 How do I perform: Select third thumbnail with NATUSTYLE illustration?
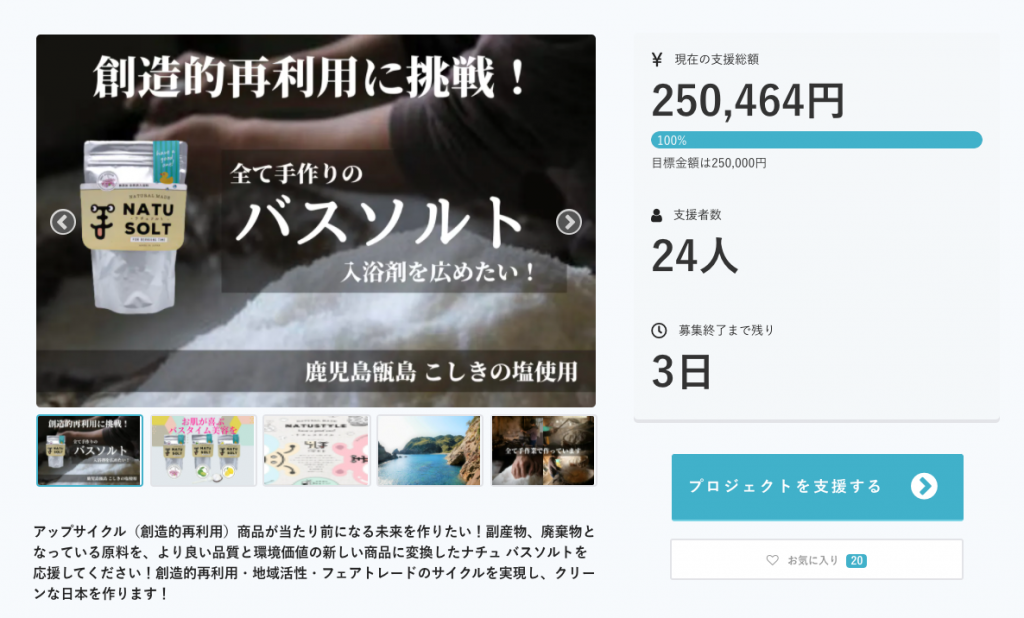coord(317,450)
